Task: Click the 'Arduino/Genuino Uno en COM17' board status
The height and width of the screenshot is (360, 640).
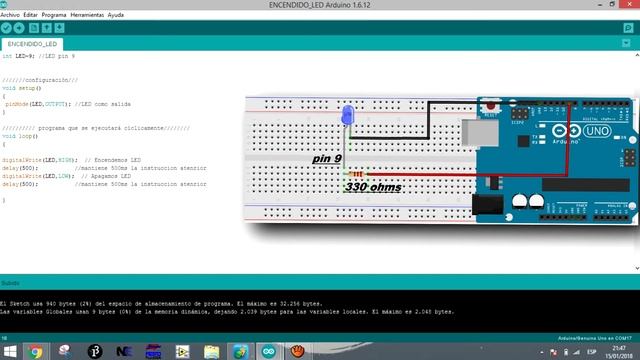Action: coord(595,338)
